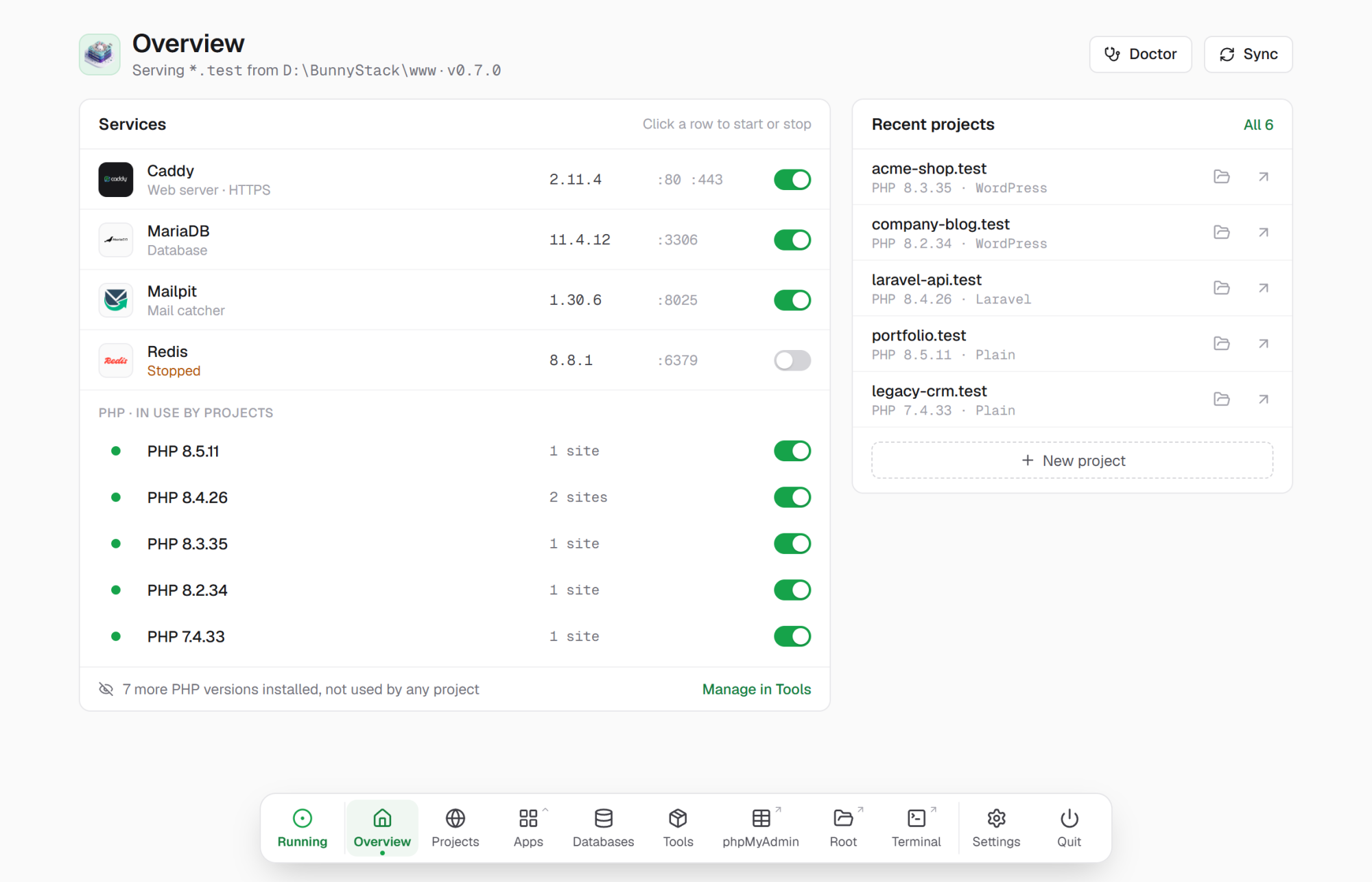Select the laravel-api.test project name
The image size is (1372, 882).
pos(927,280)
